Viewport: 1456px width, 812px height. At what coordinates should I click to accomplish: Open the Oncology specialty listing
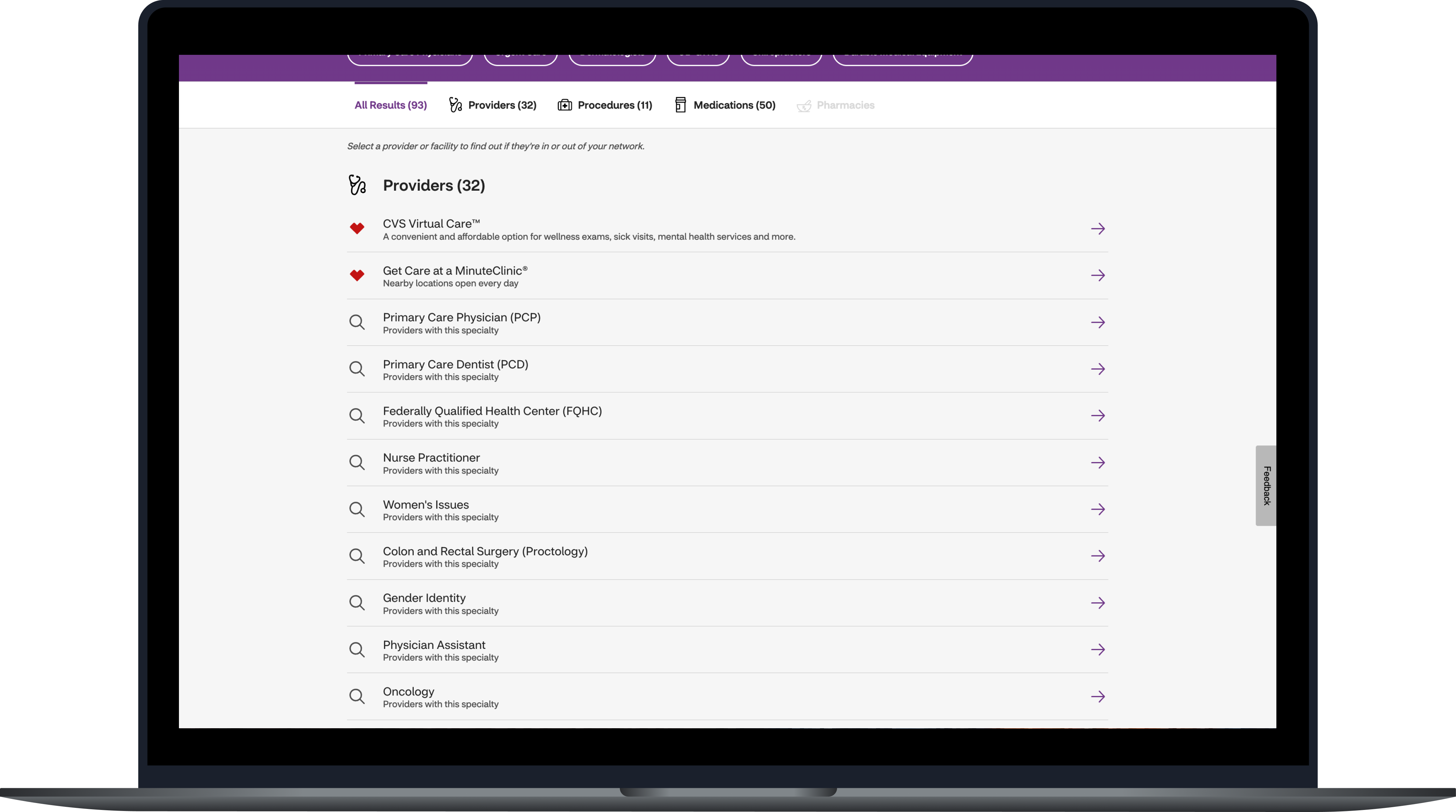(x=409, y=692)
